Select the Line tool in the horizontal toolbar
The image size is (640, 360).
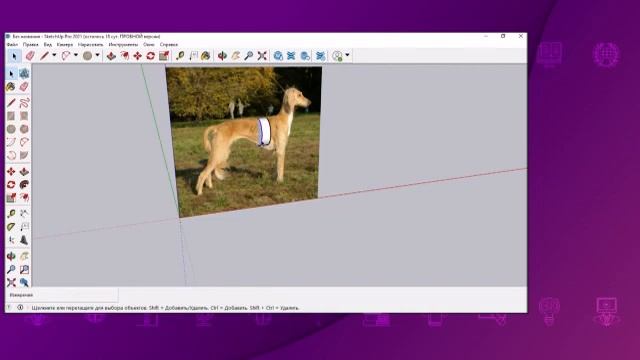44,56
